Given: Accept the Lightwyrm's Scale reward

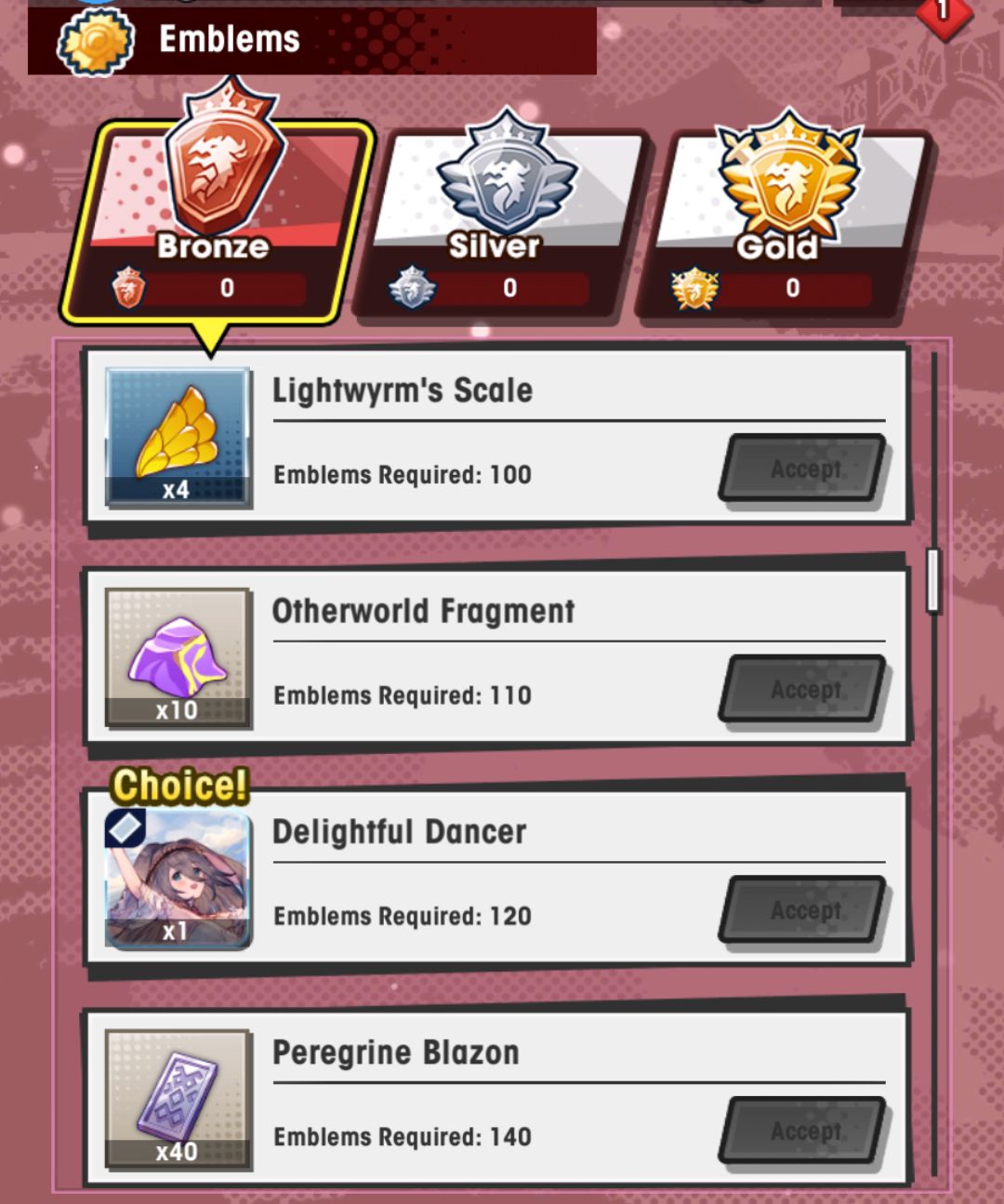Looking at the screenshot, I should point(804,469).
